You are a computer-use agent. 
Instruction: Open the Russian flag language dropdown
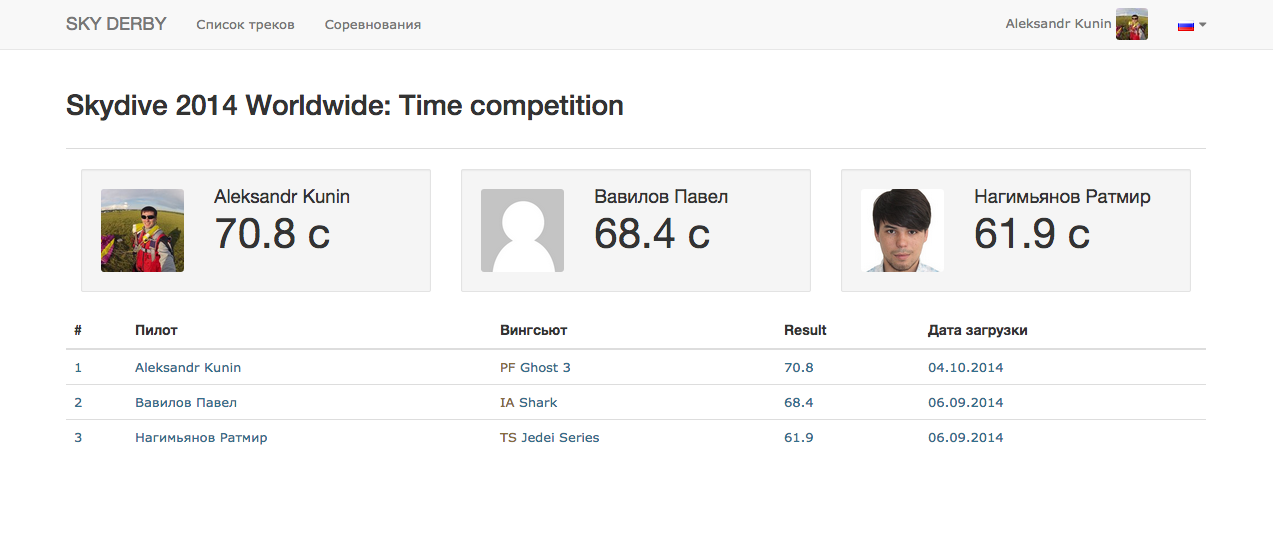point(1191,25)
